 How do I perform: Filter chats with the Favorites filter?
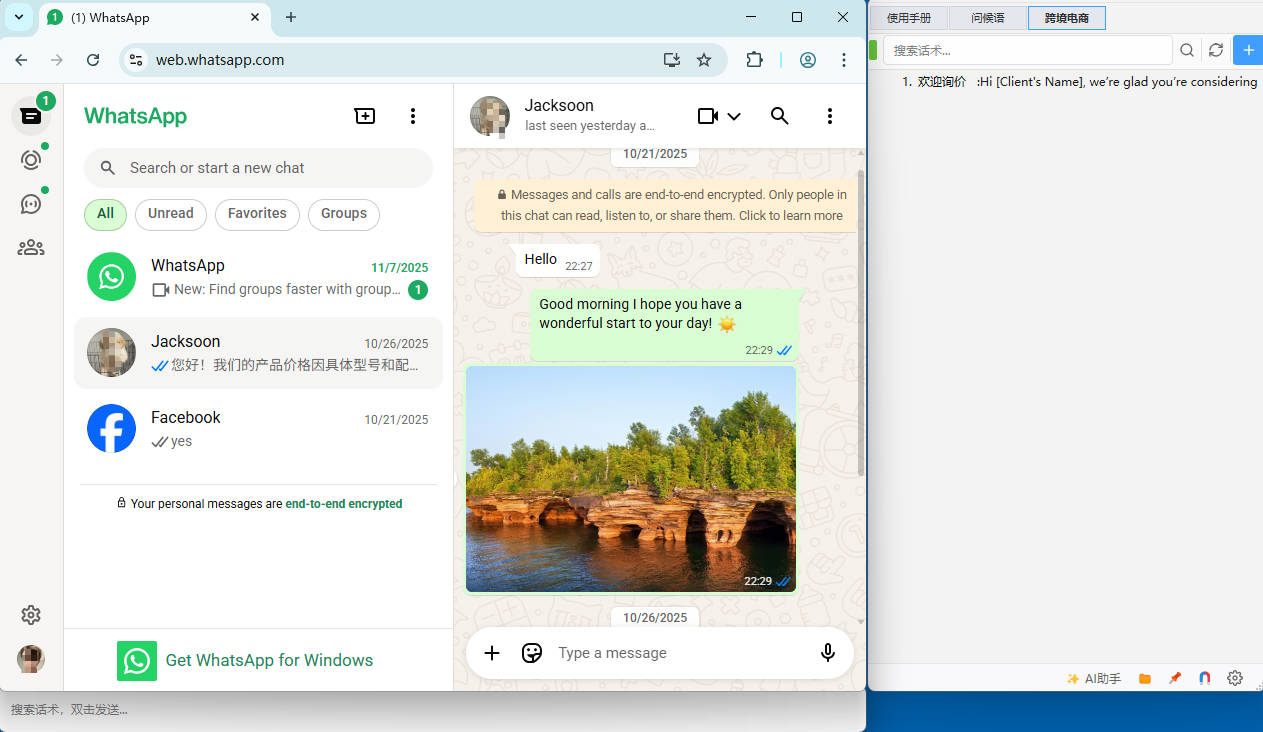257,214
